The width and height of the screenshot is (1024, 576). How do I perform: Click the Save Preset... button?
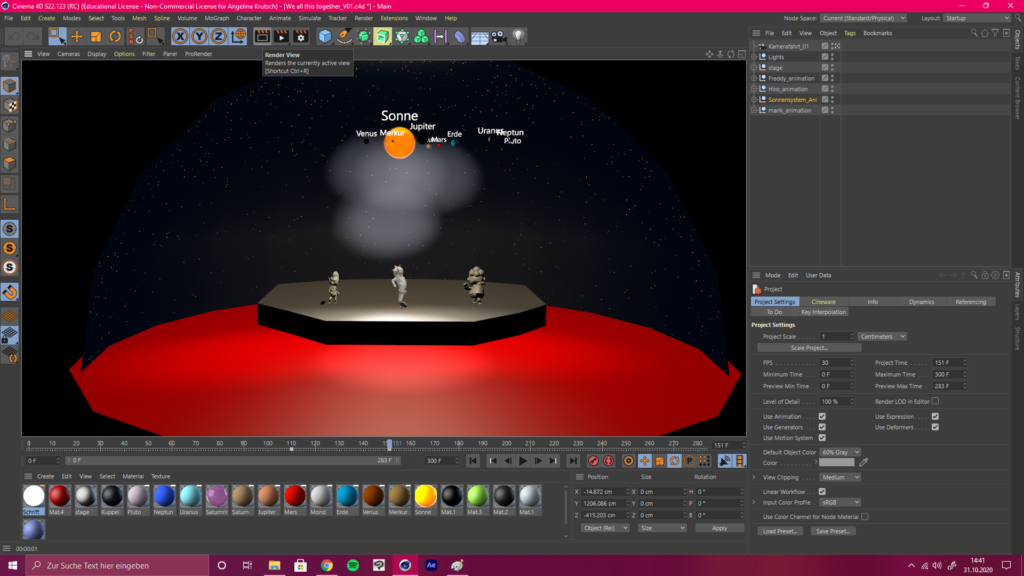tap(834, 531)
